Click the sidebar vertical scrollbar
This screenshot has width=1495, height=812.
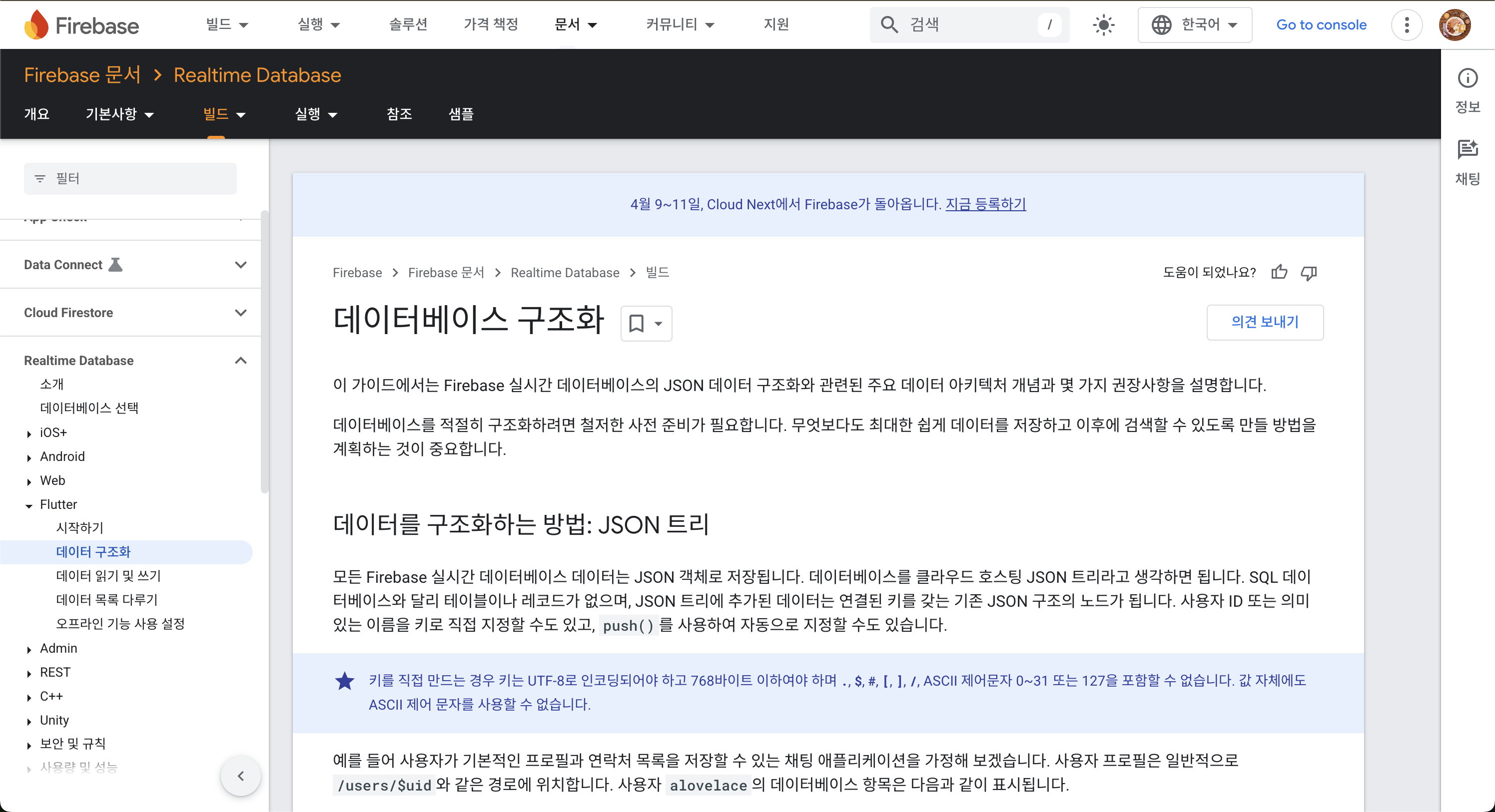[265, 352]
